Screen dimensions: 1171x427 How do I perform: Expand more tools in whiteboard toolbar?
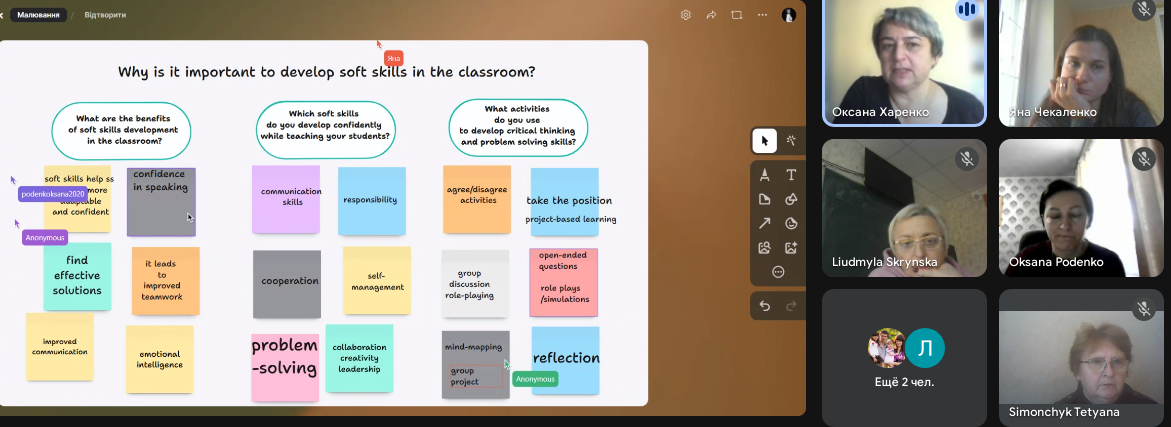coord(778,271)
